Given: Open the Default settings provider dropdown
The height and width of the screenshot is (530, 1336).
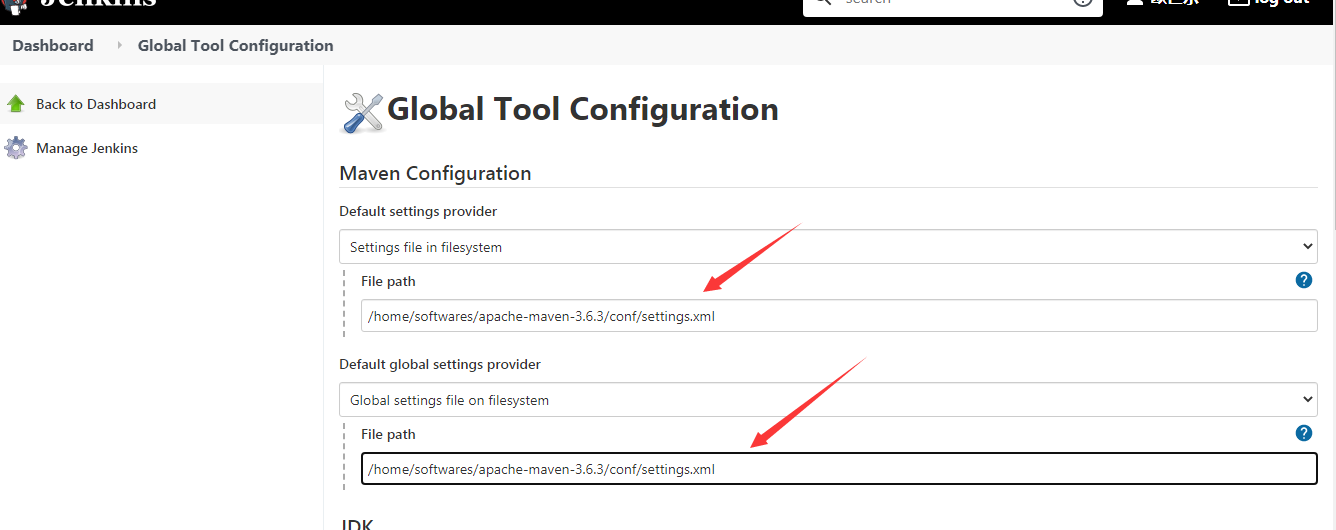Looking at the screenshot, I should (828, 247).
